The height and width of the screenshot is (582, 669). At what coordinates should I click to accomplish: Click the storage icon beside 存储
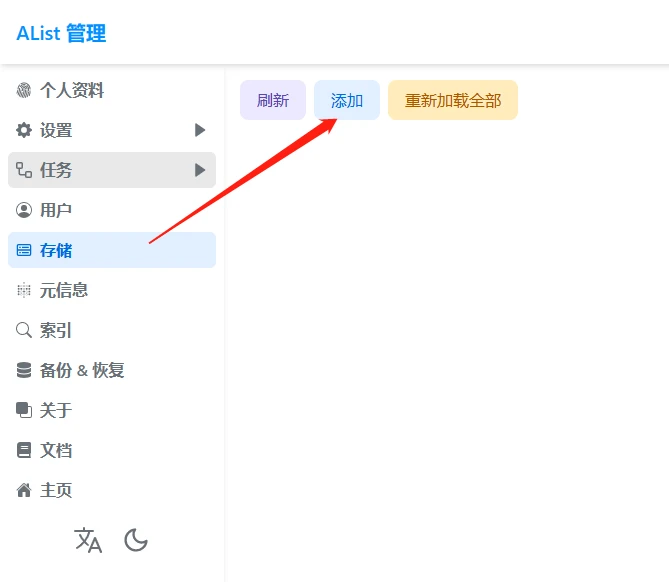coord(24,250)
